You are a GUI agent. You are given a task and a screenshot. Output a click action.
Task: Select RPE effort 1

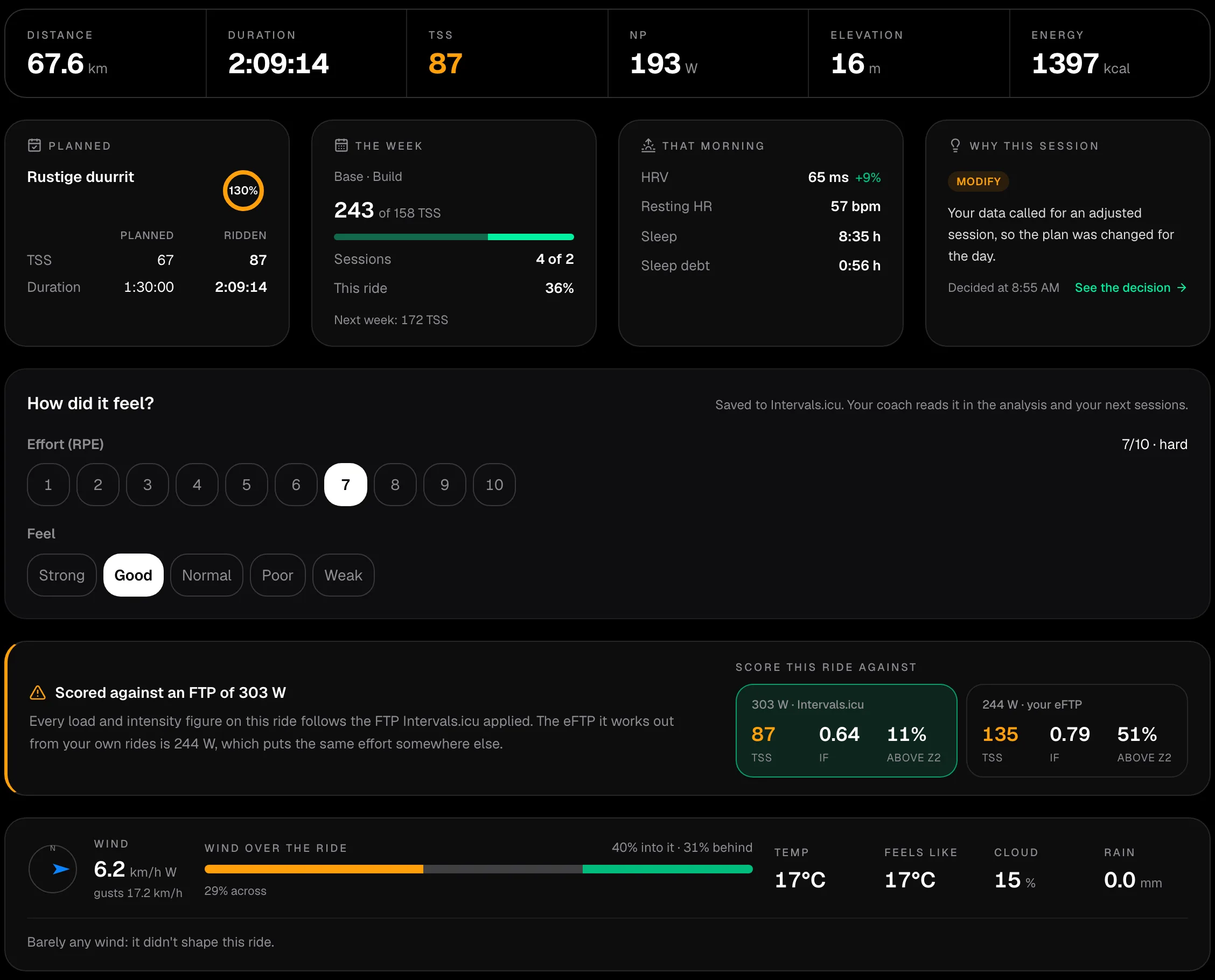click(48, 485)
